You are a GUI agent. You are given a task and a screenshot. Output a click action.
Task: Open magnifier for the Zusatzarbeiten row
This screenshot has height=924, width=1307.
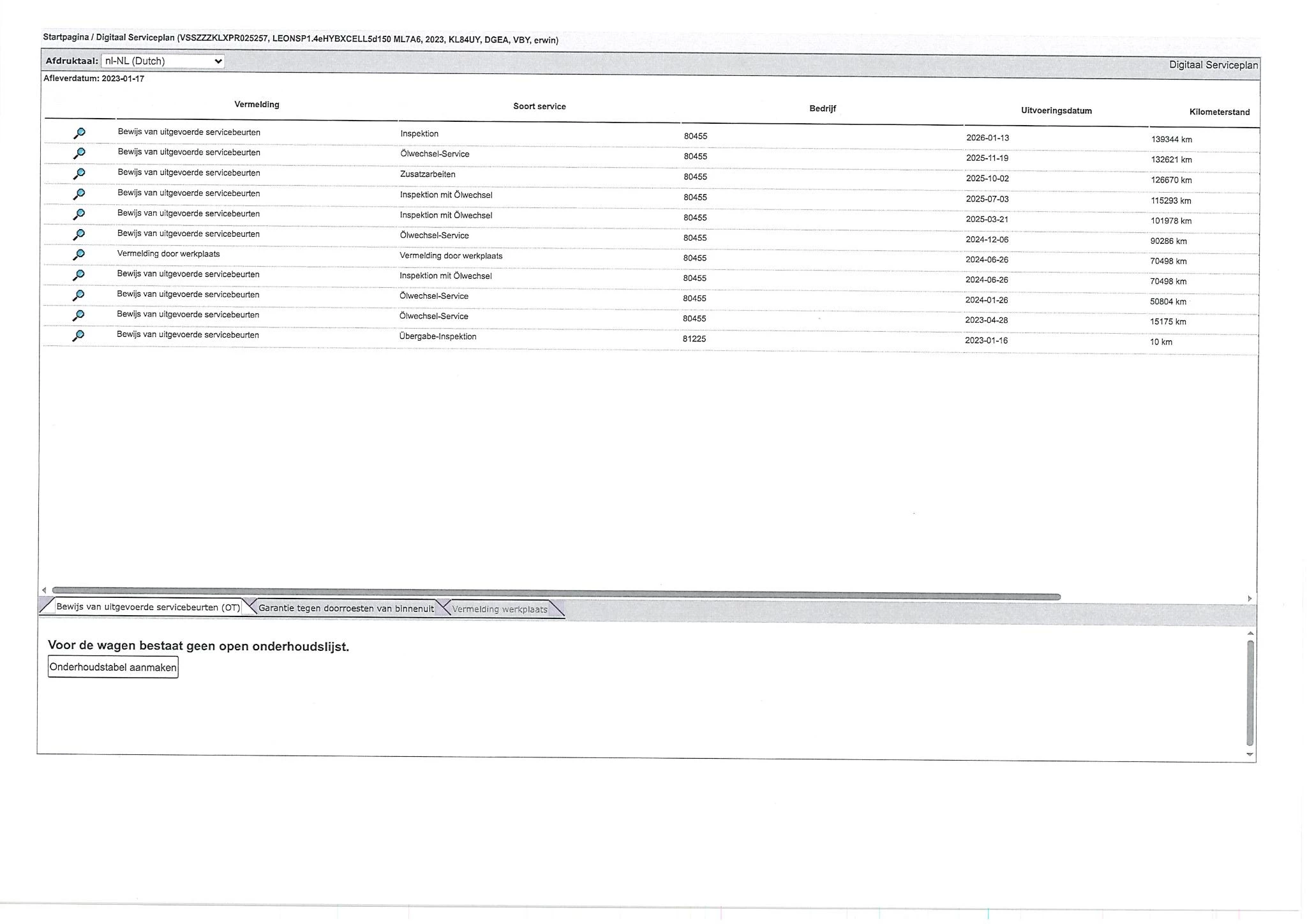pos(79,174)
